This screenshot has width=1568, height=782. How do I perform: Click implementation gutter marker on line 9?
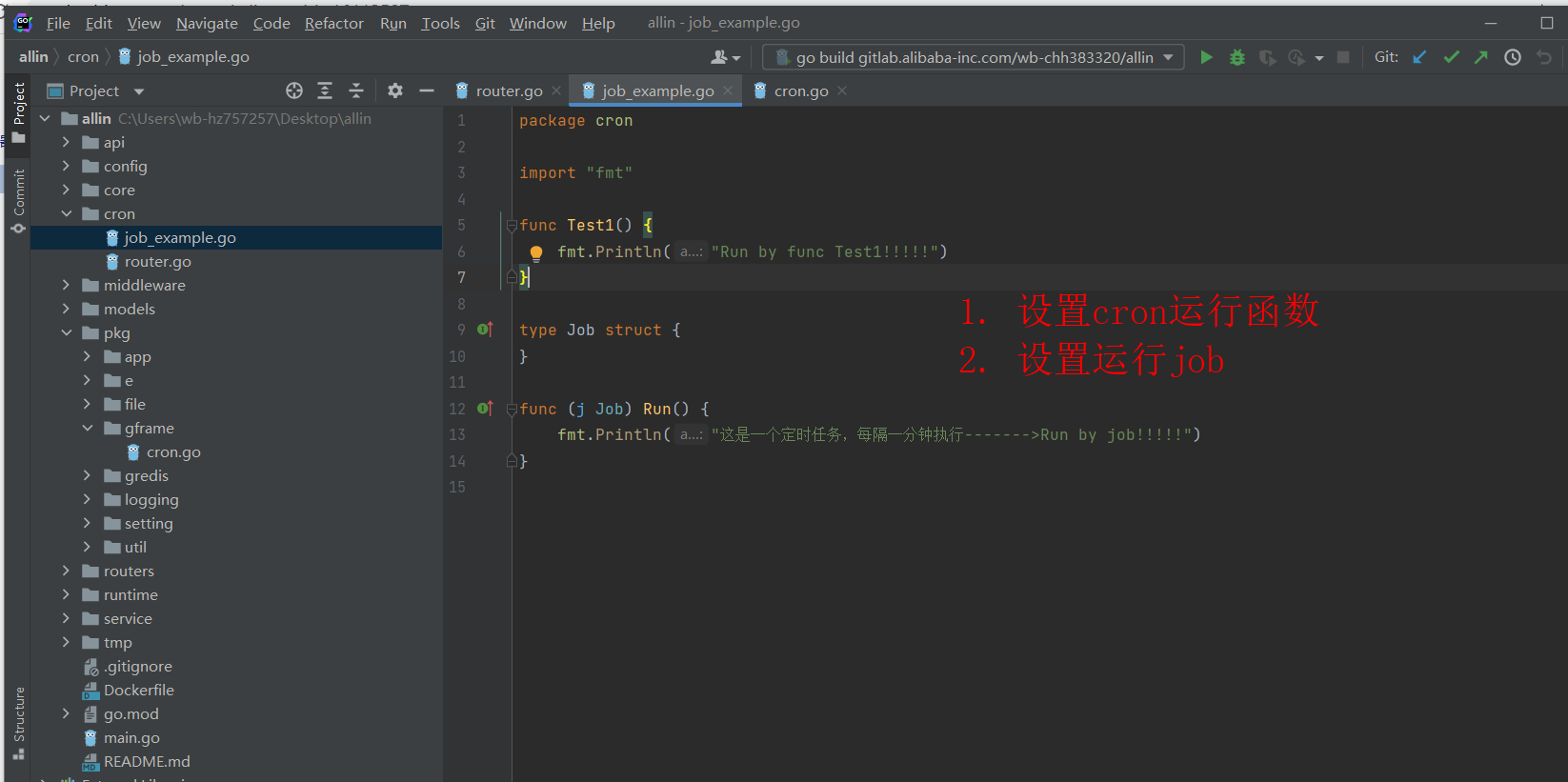coord(485,330)
